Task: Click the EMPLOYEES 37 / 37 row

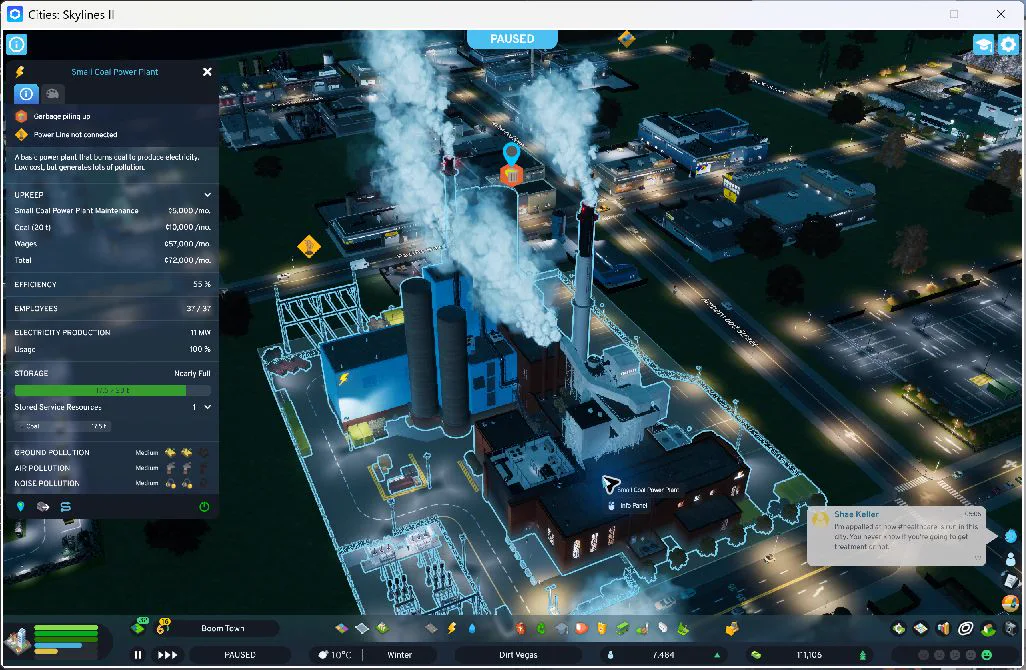Action: 113,309
